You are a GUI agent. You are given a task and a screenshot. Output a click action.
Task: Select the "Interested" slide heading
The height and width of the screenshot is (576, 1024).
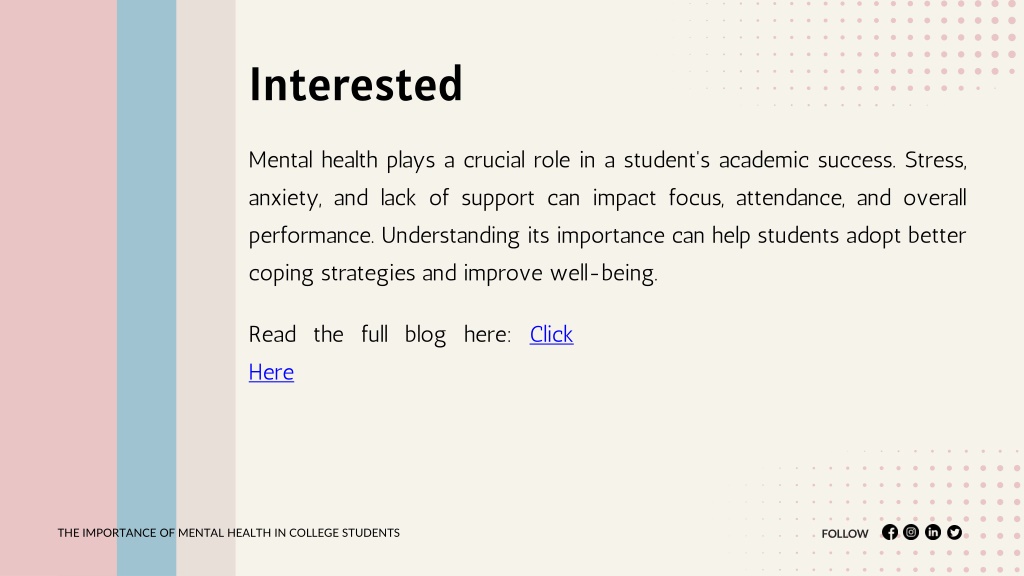(x=356, y=84)
